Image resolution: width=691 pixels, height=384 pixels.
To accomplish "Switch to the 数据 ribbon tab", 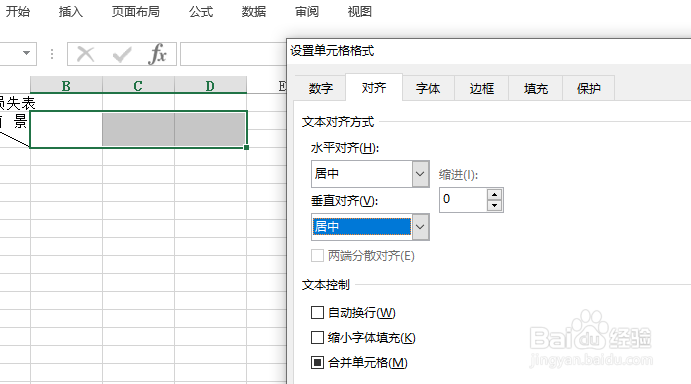I will pos(254,11).
